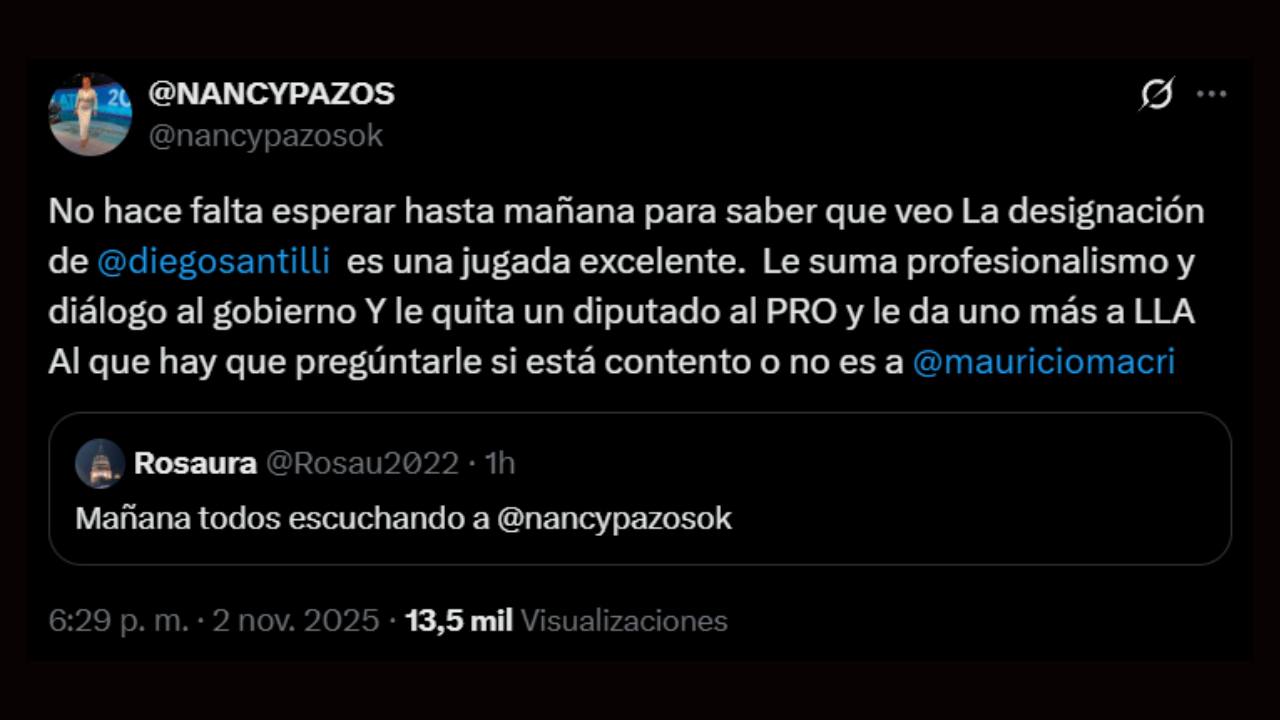Screen dimensions: 1280x720
Task: View the @NANCYPAZOS profile picture
Action: coord(90,114)
